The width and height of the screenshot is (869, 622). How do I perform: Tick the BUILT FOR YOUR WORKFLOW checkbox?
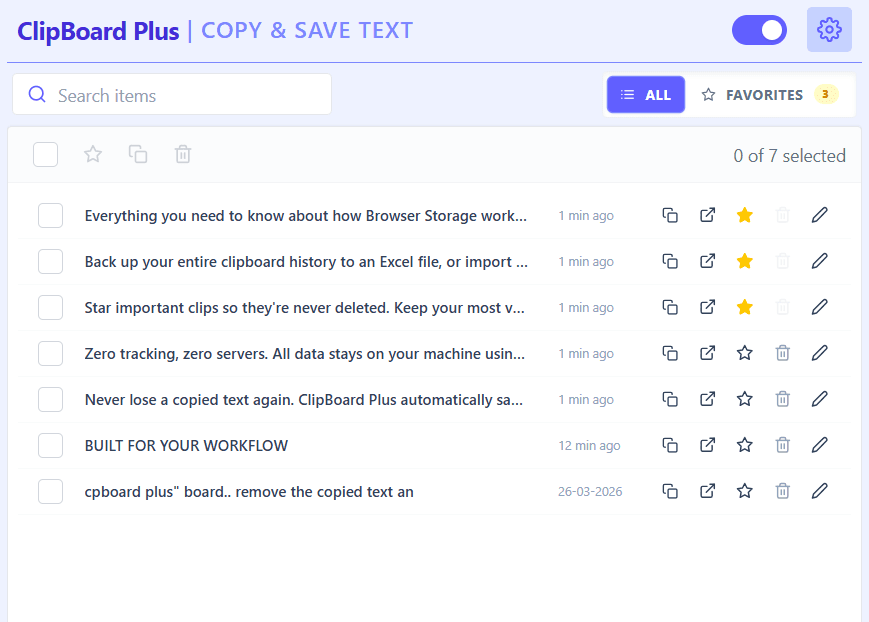[50, 445]
